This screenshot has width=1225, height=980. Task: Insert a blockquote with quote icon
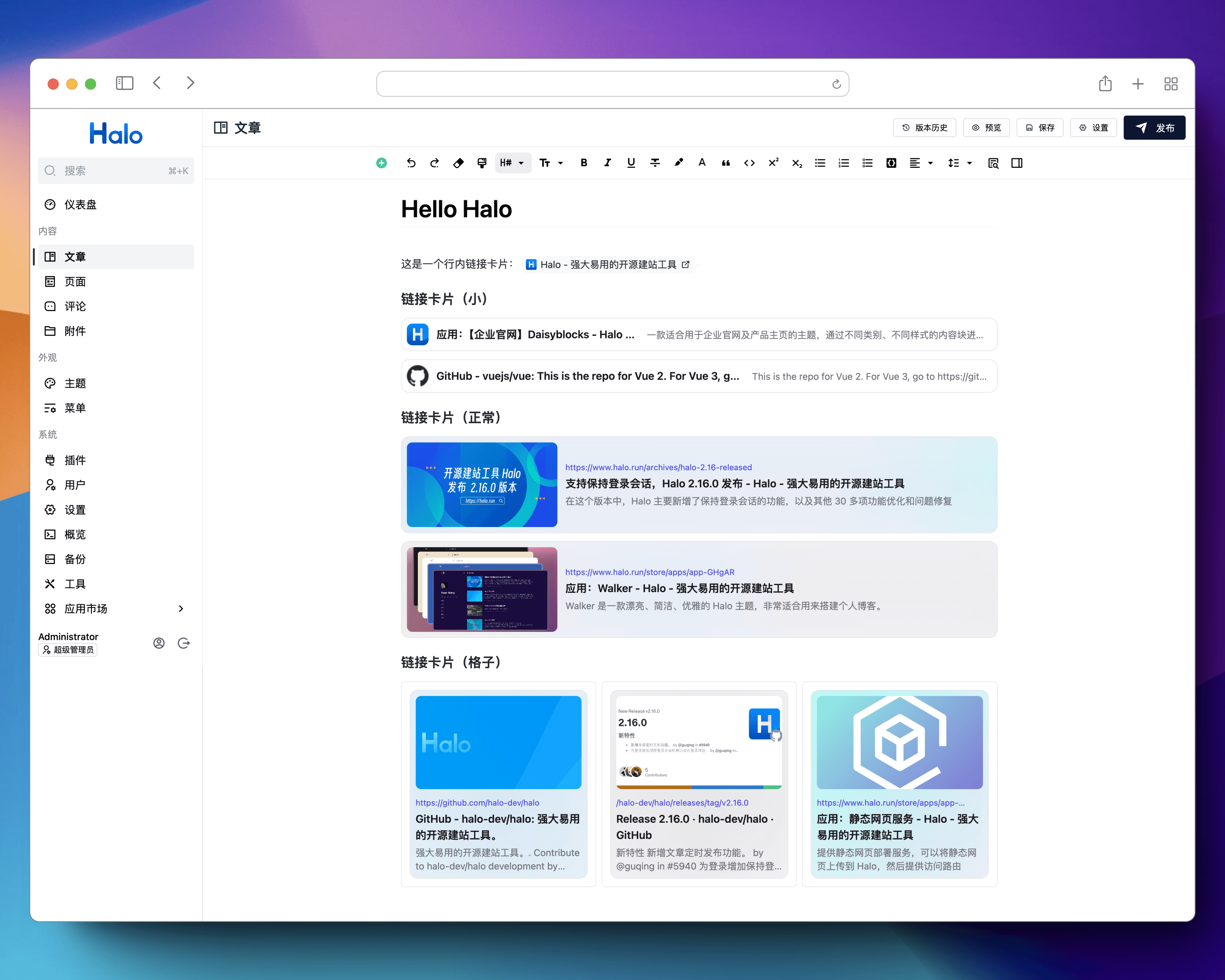tap(725, 163)
